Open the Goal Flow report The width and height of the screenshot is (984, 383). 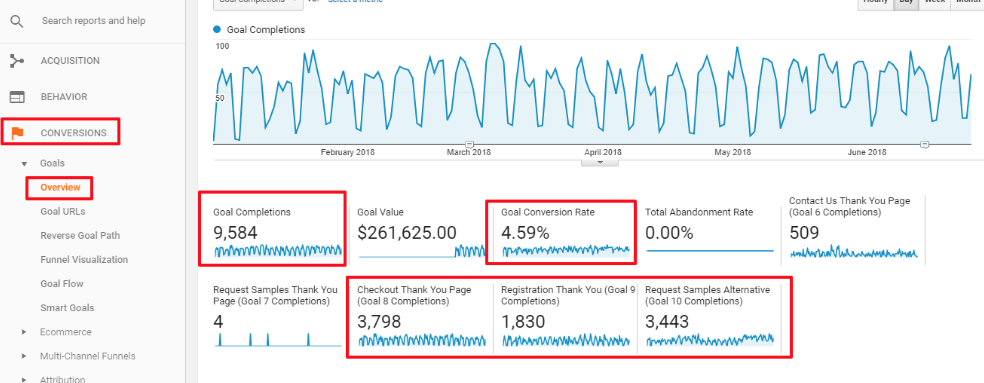click(x=62, y=284)
